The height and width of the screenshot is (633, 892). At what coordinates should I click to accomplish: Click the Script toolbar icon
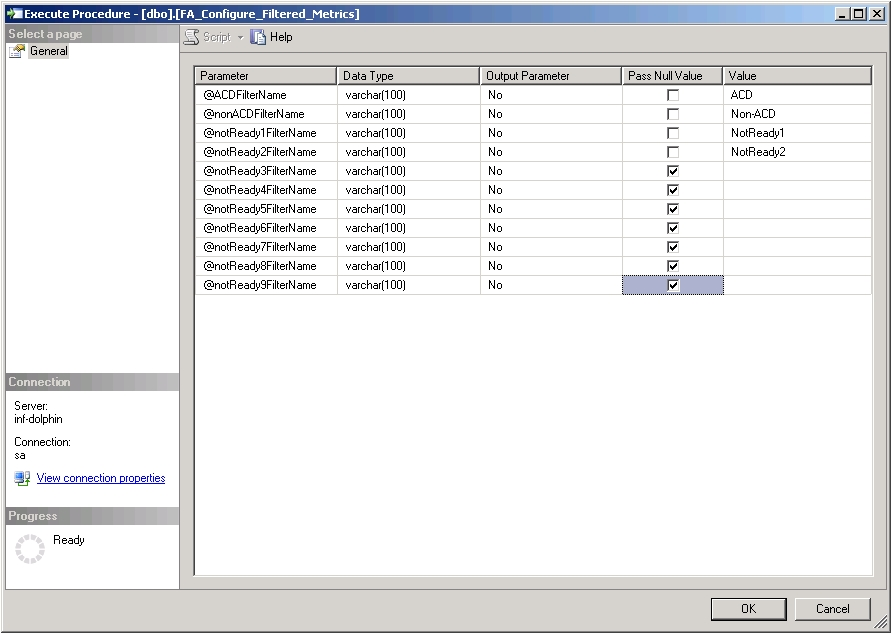[192, 37]
